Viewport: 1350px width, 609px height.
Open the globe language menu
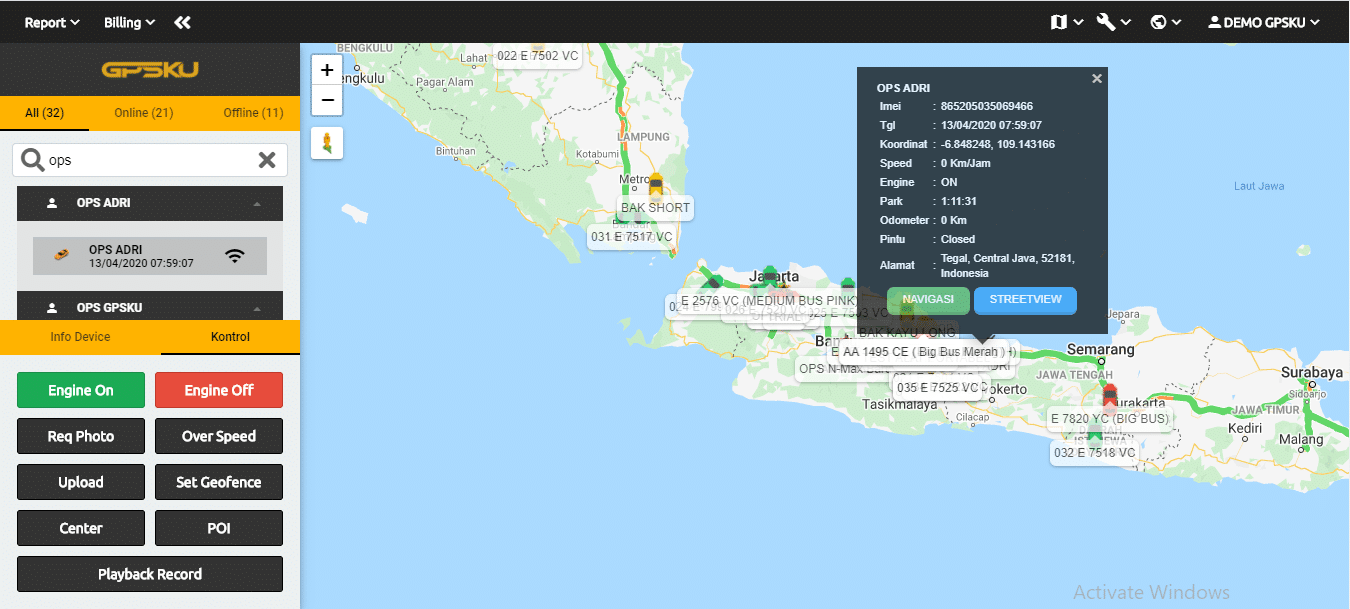(1165, 22)
